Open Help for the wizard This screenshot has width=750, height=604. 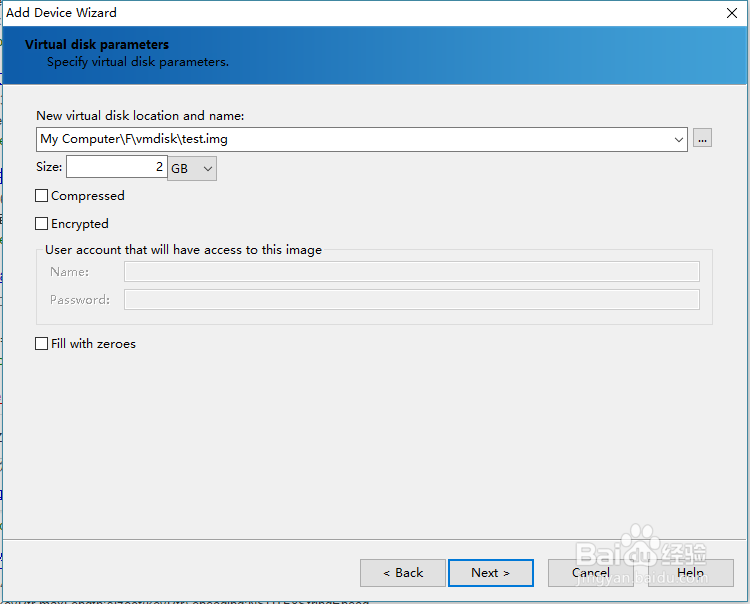690,573
